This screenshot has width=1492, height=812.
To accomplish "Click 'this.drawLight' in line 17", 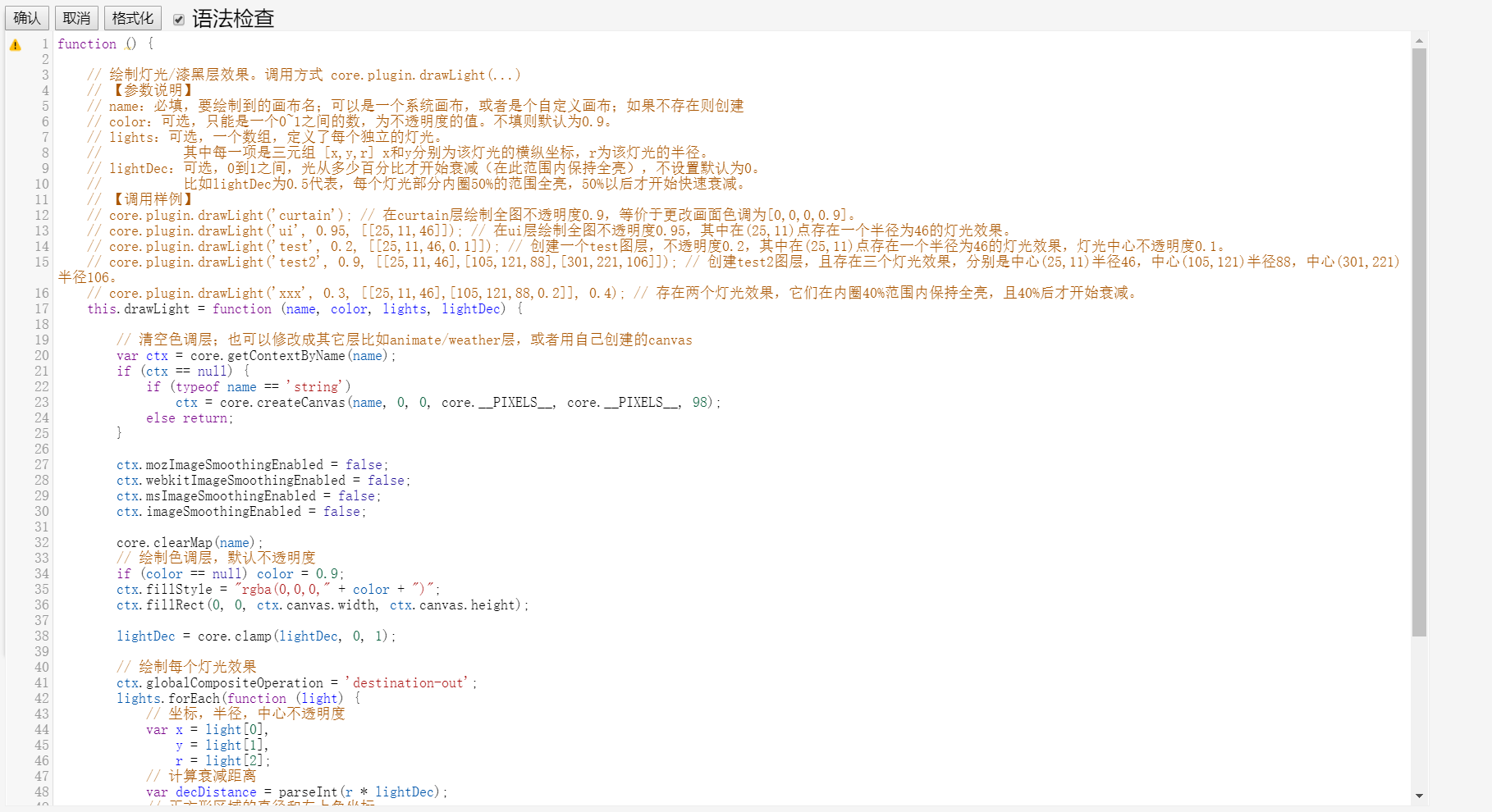I will click(x=138, y=309).
